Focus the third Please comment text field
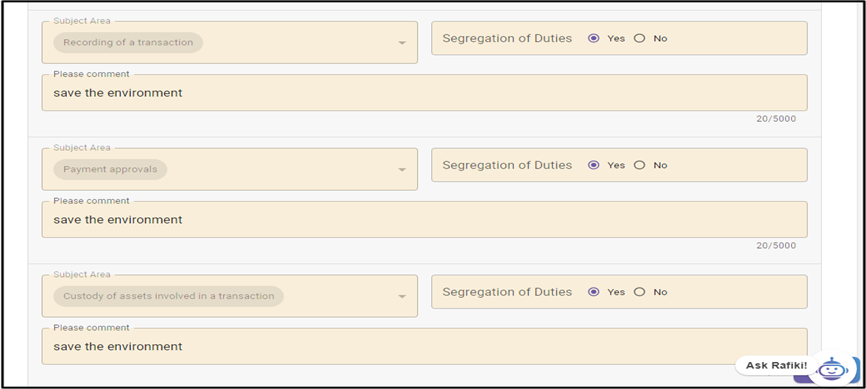866x389 pixels. pyautogui.click(x=424, y=346)
